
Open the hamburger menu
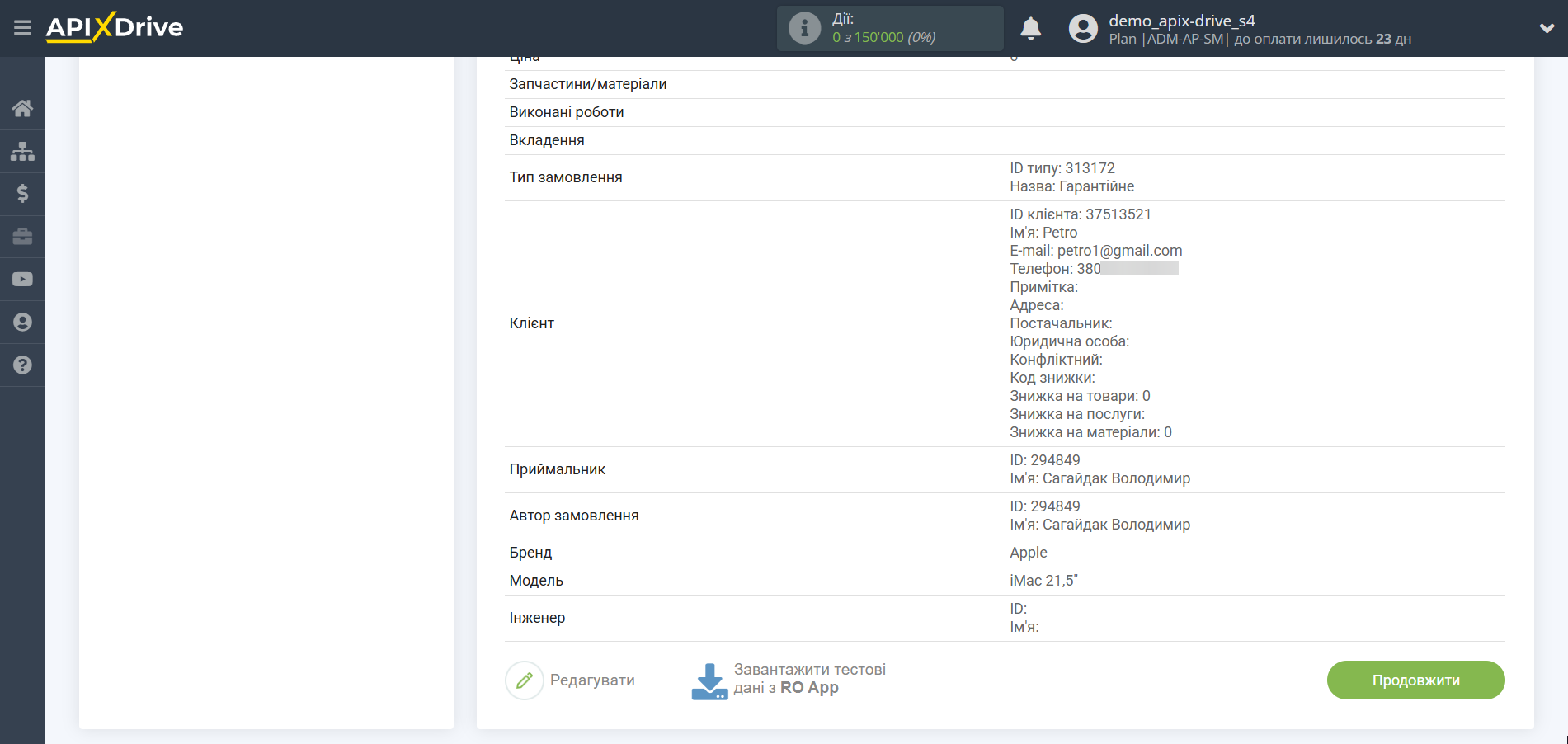click(x=22, y=28)
